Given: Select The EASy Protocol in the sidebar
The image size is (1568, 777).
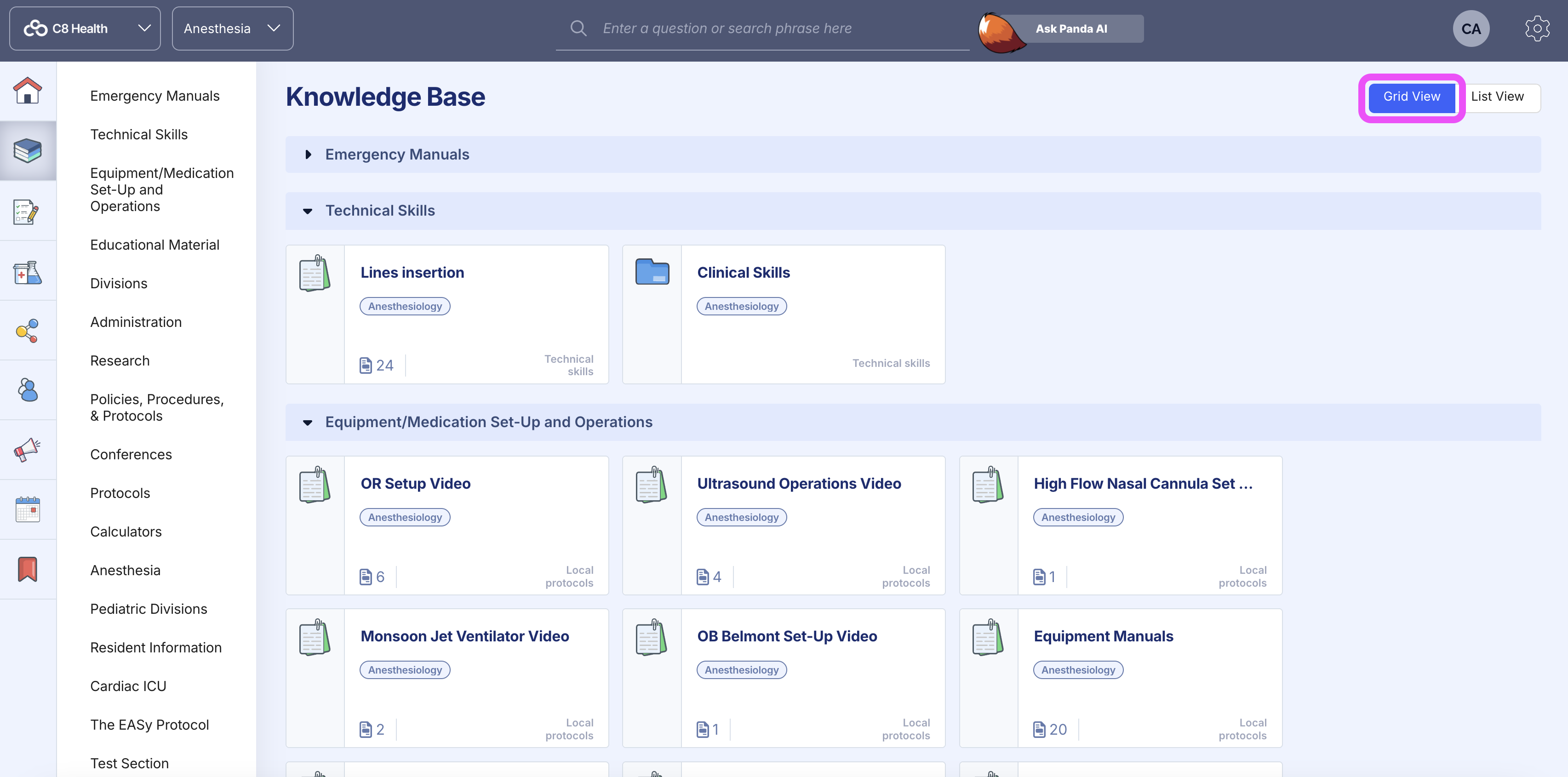Looking at the screenshot, I should 149,725.
